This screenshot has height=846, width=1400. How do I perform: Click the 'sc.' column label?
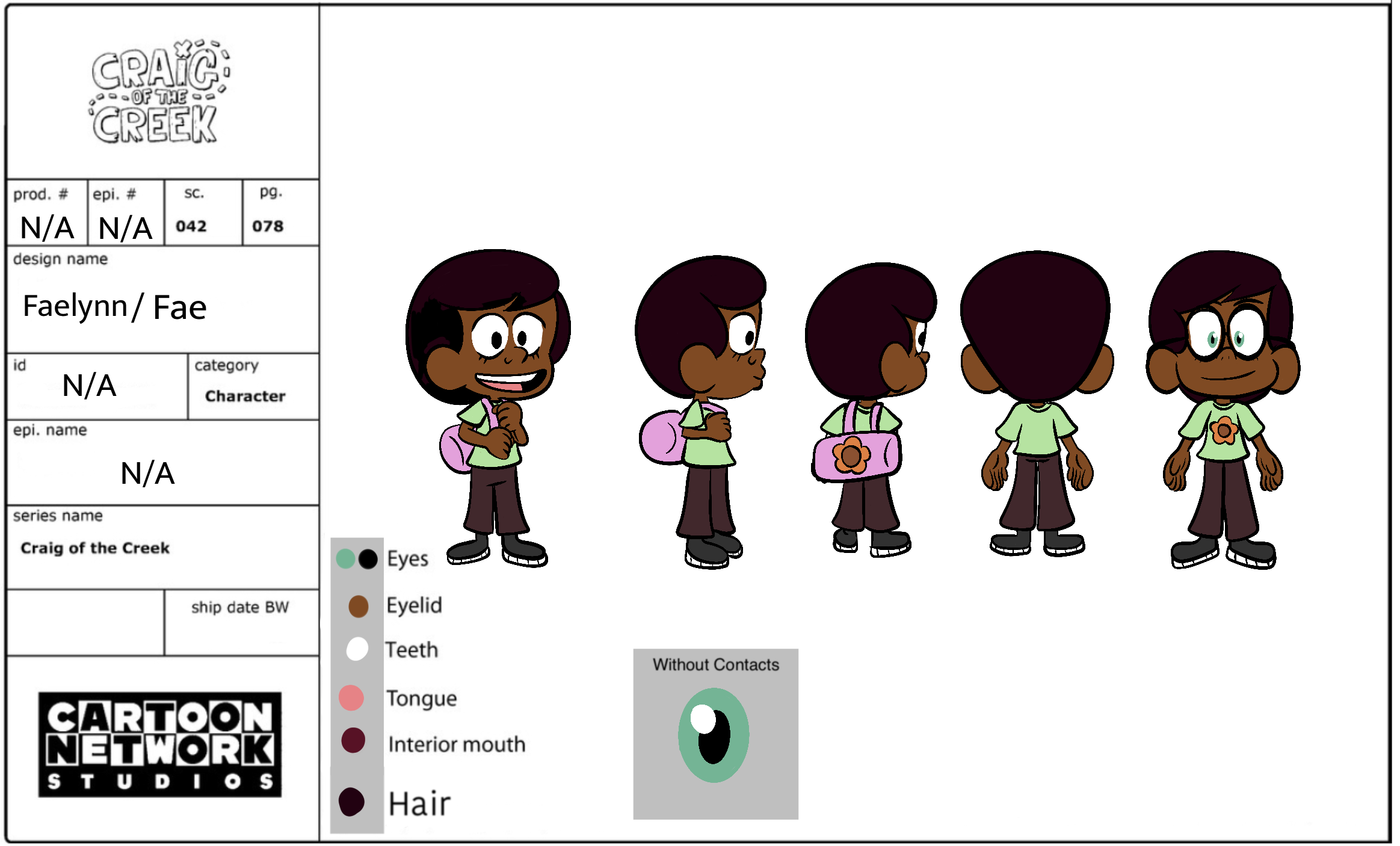[x=194, y=193]
